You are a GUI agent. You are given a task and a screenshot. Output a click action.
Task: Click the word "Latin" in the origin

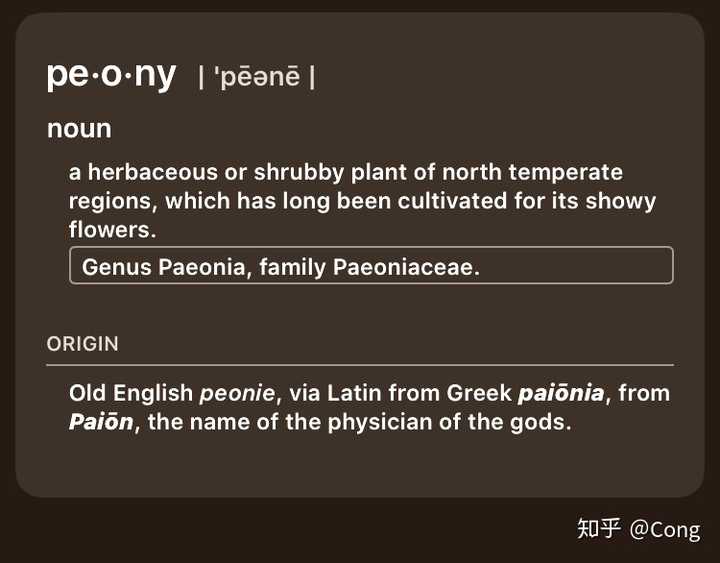click(x=352, y=393)
